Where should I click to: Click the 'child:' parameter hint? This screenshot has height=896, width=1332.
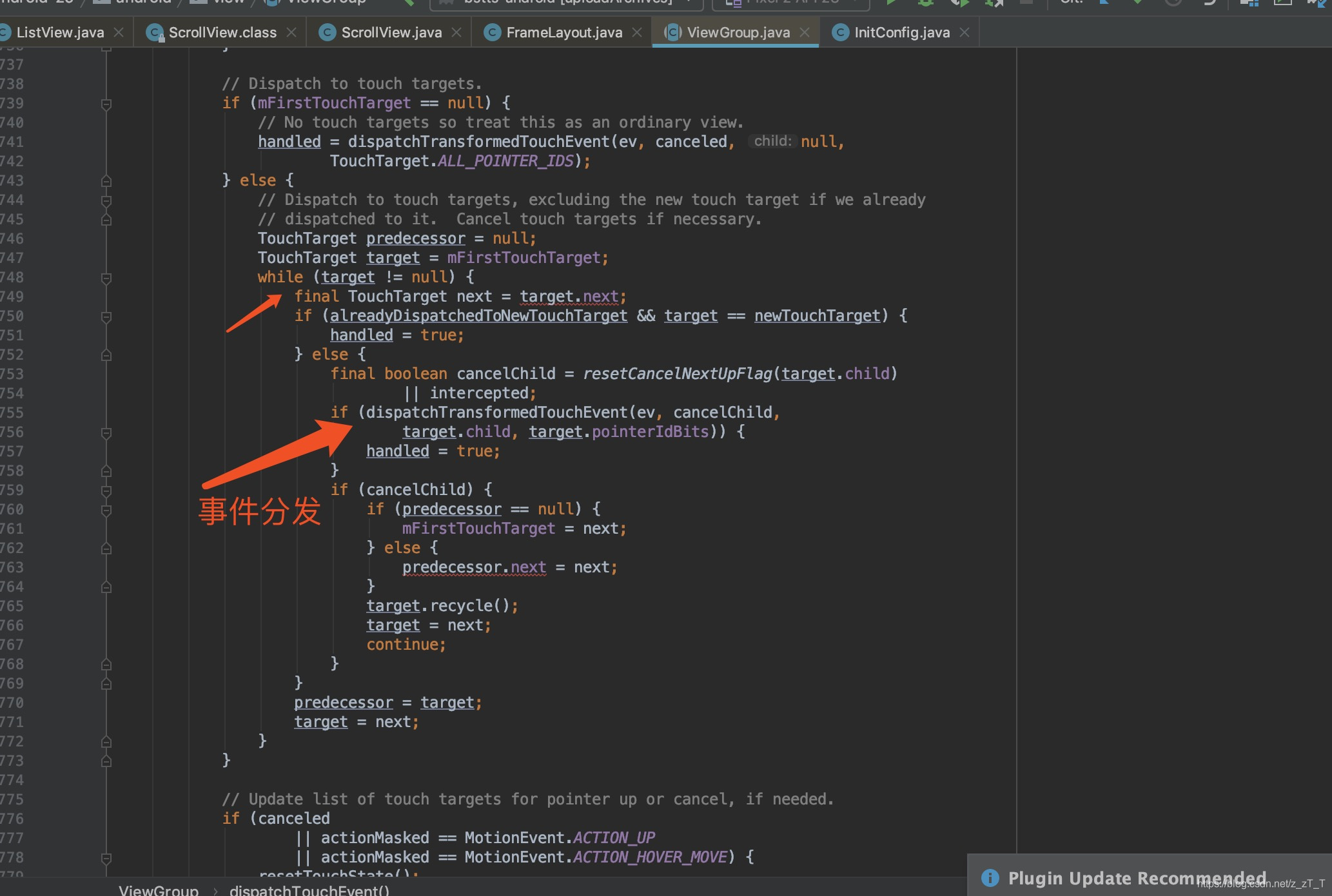(772, 141)
